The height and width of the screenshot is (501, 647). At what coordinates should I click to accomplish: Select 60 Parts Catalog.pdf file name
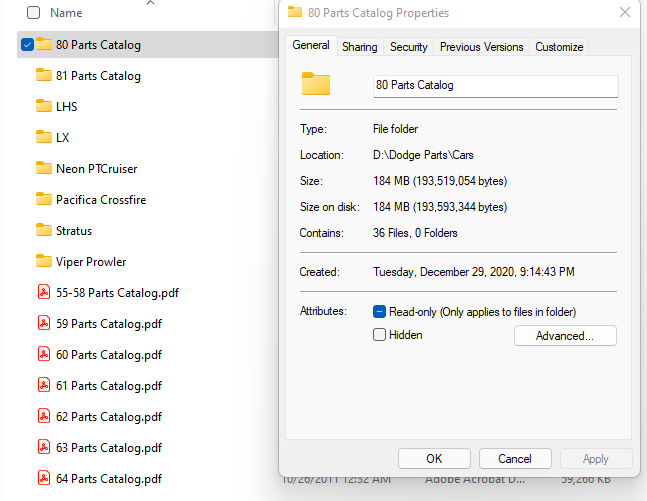click(109, 354)
